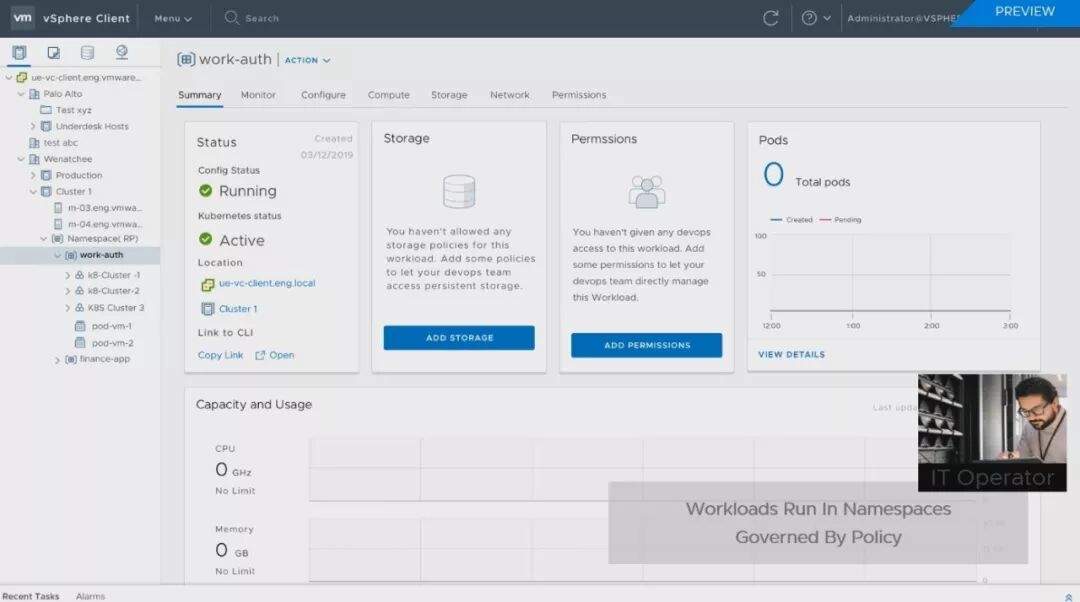Expand the Underdesk Hosts node
Viewport: 1080px width, 602px height.
[32, 126]
